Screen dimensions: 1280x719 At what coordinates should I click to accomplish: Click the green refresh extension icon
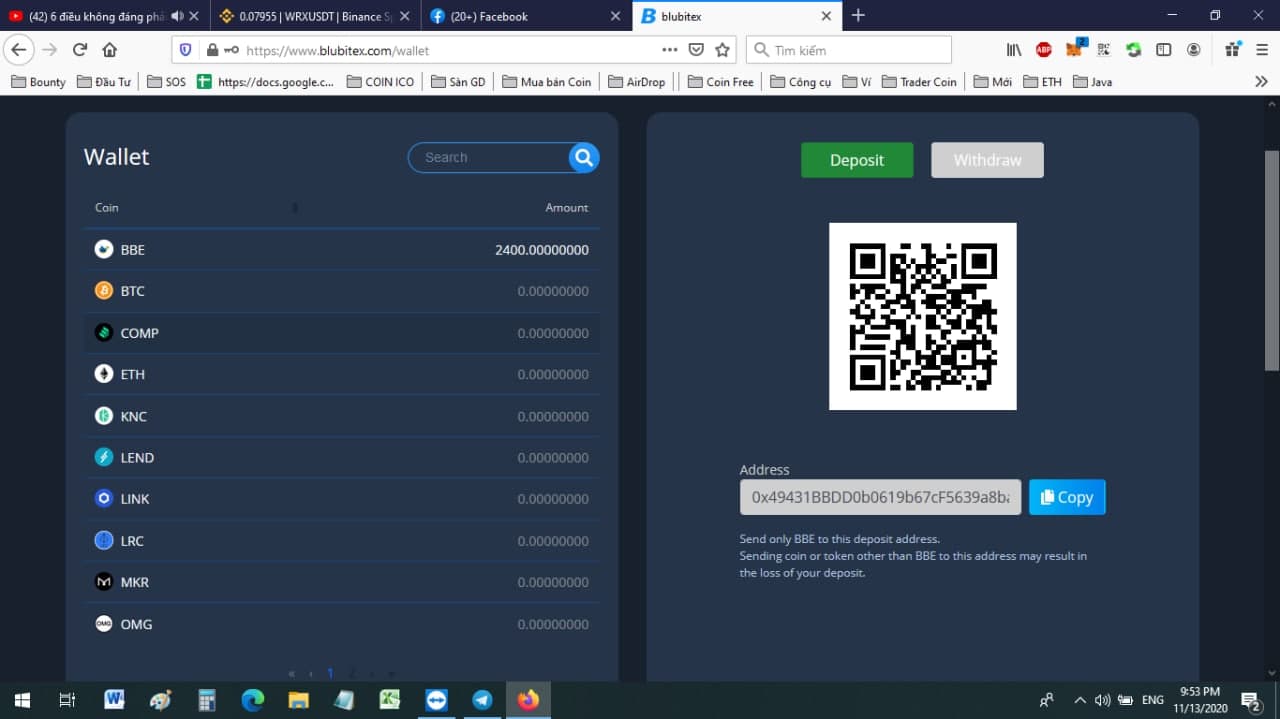point(1134,50)
